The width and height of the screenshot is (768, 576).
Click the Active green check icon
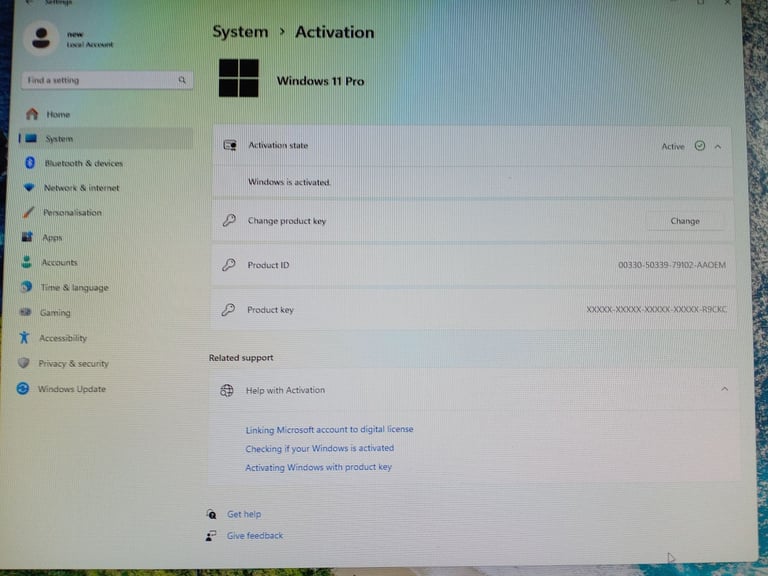[x=700, y=146]
